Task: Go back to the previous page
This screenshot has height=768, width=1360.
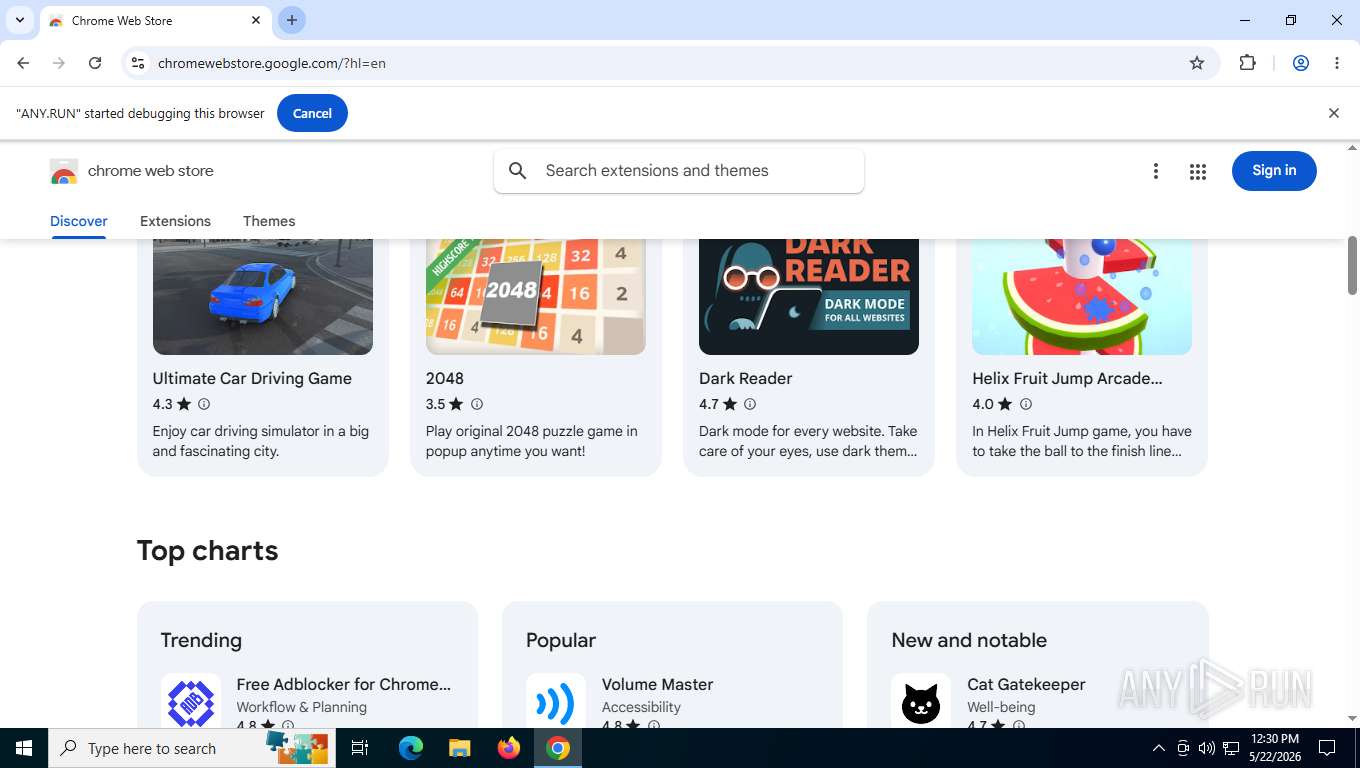Action: (23, 63)
